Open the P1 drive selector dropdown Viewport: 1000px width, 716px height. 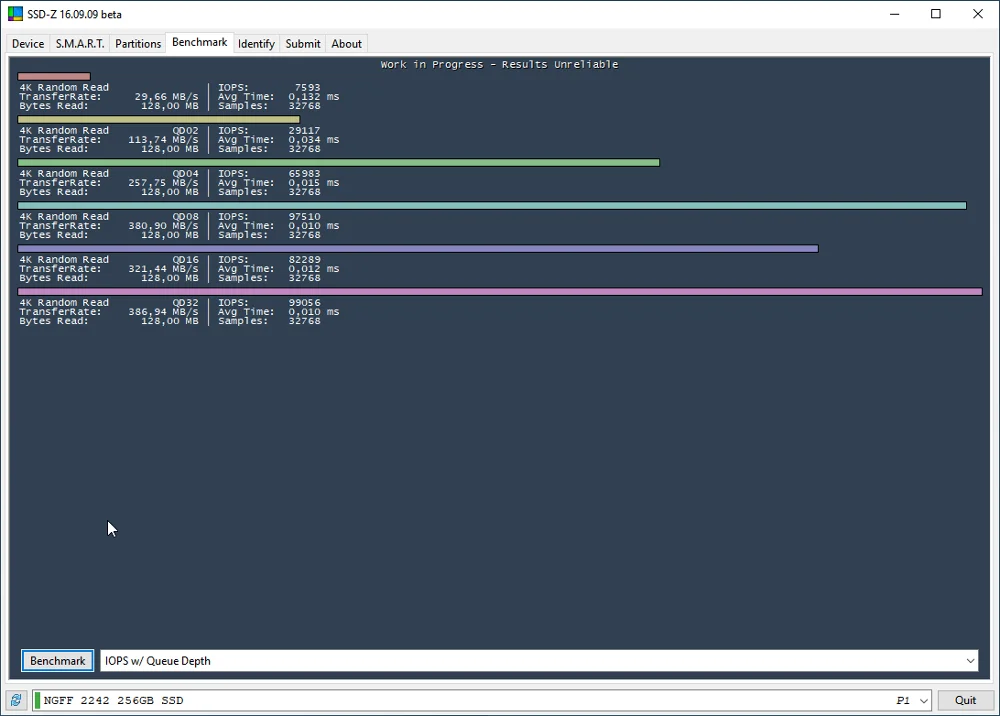tap(923, 701)
